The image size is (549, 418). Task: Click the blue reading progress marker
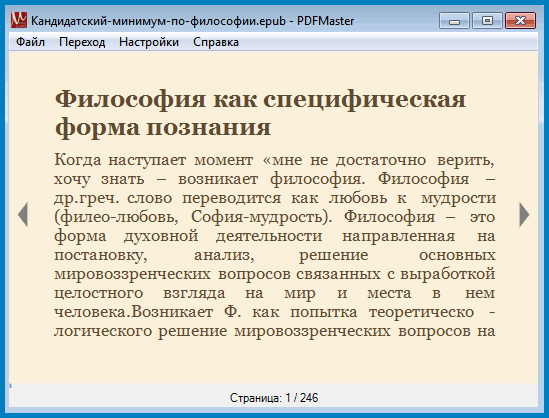coord(11,385)
